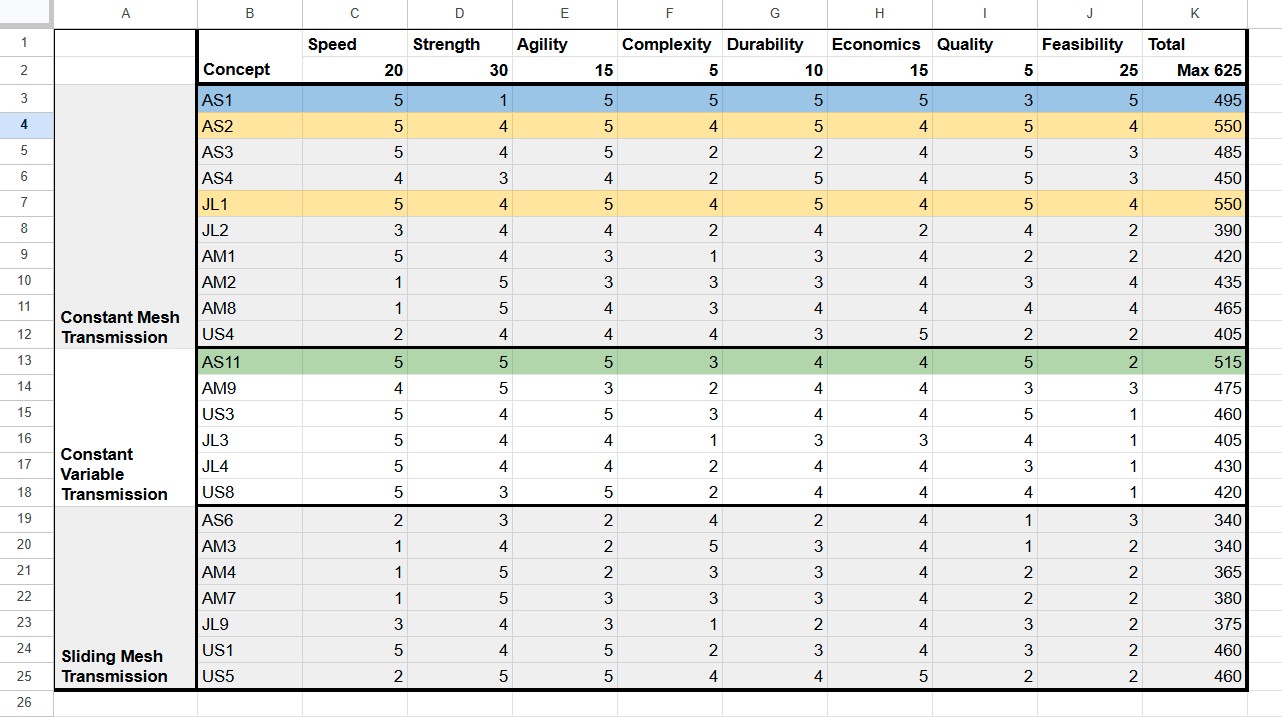The image size is (1282, 717).
Task: Click column header K to select the column
Action: [1195, 13]
